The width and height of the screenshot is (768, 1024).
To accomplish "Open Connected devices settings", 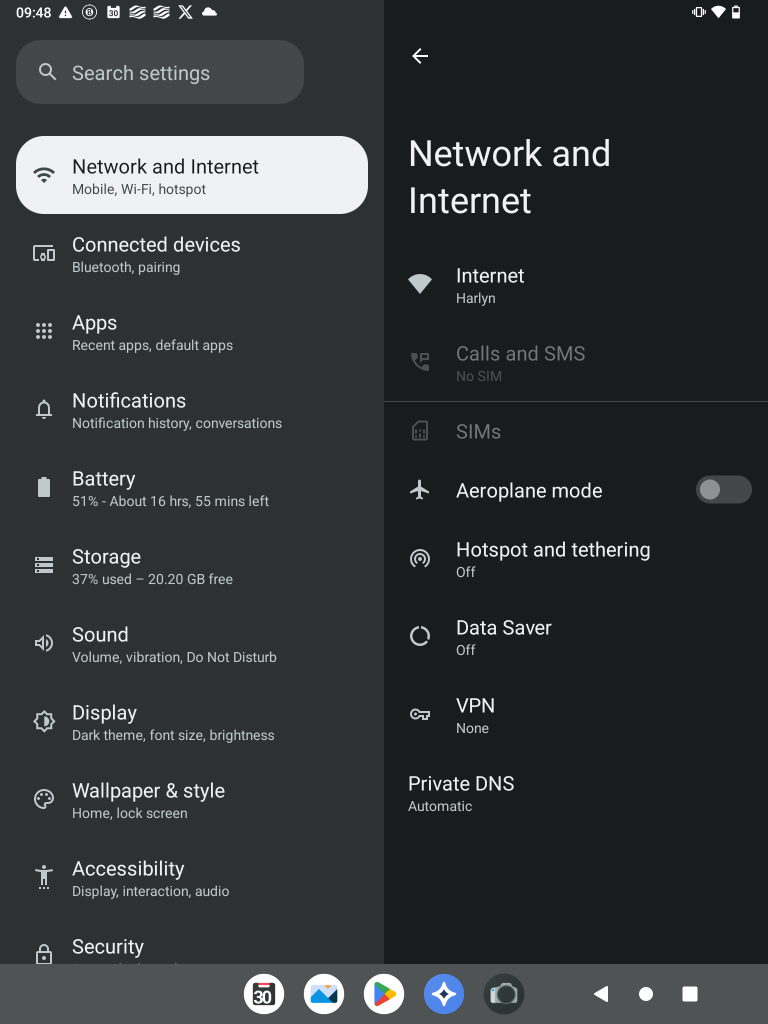I will pos(156,254).
